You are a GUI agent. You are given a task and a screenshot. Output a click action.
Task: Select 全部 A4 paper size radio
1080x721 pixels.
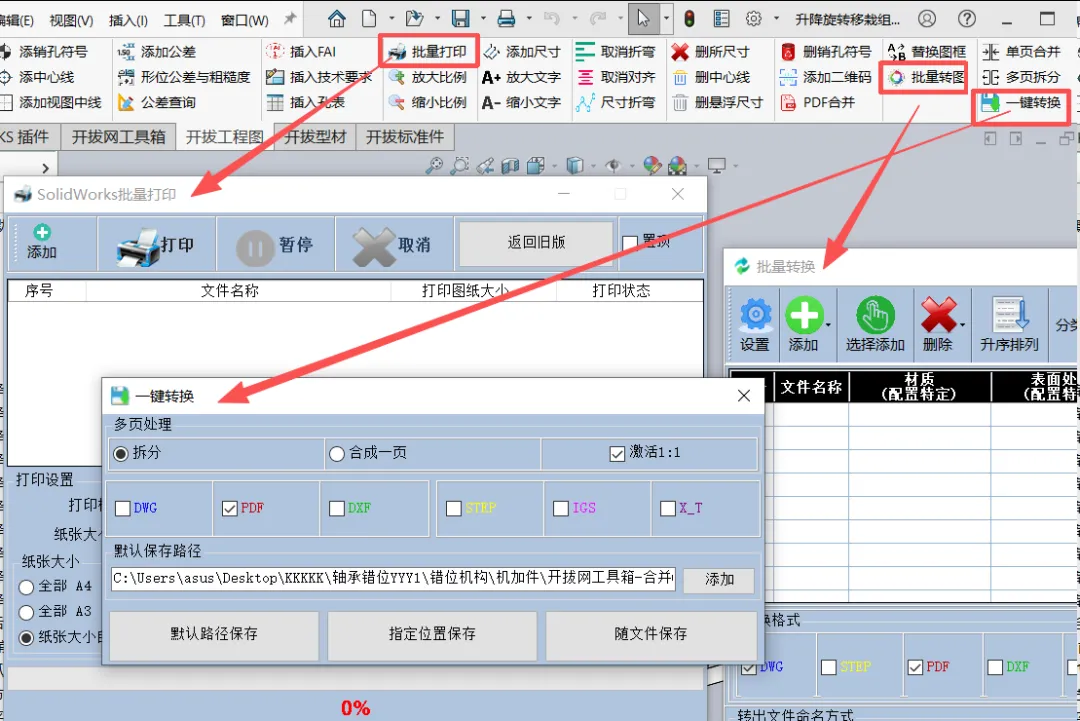click(26, 587)
